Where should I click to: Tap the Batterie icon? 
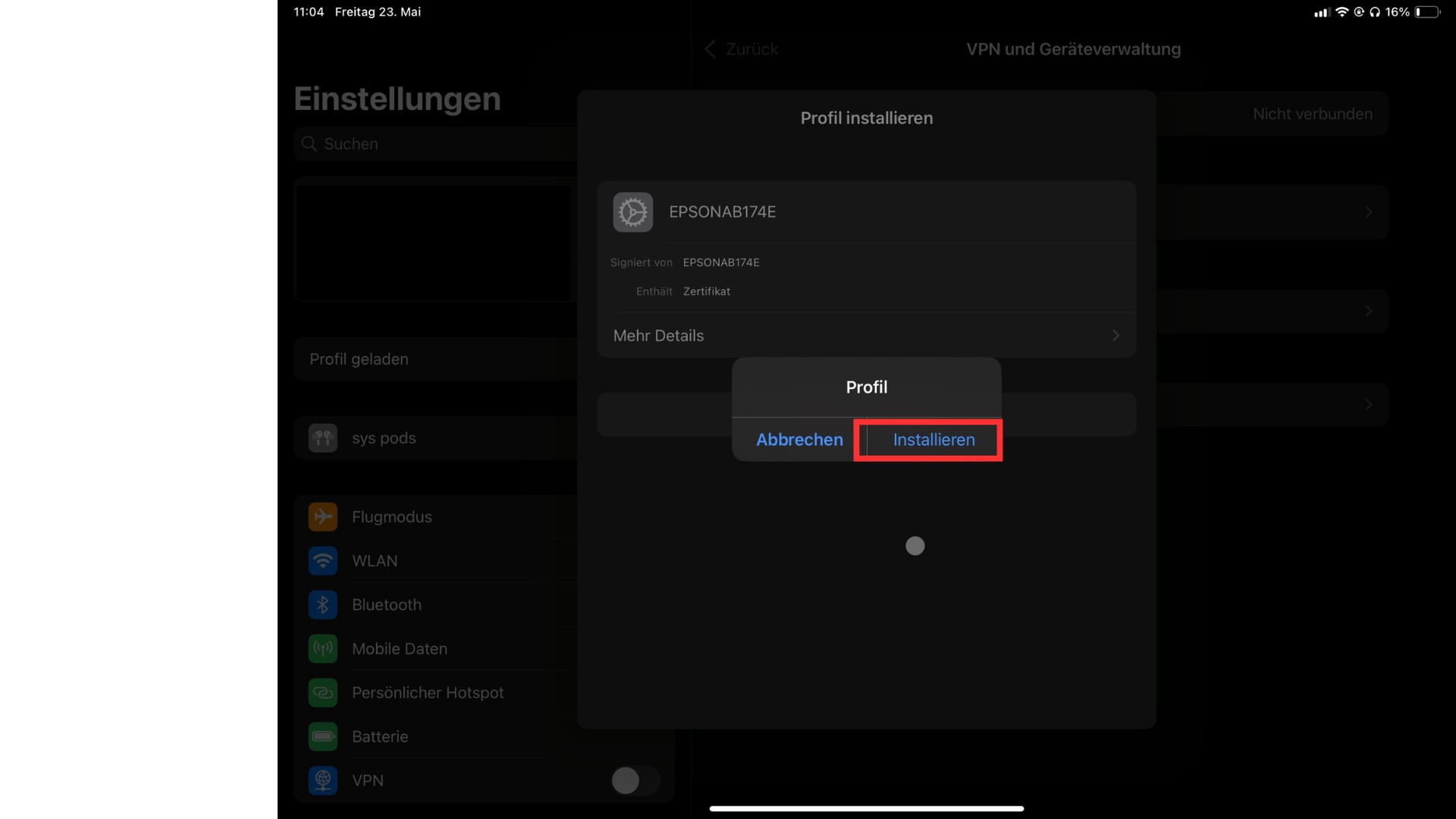pos(323,737)
